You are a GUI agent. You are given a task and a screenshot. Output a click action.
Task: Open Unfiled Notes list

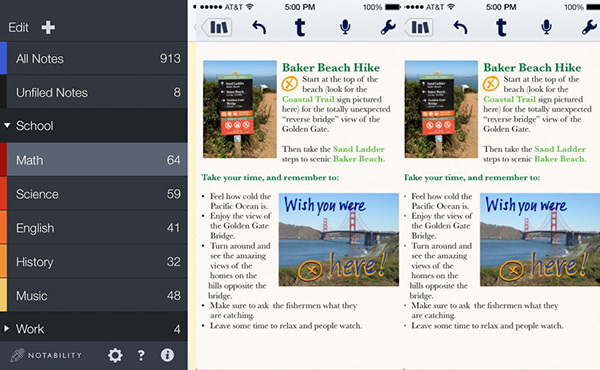point(94,92)
